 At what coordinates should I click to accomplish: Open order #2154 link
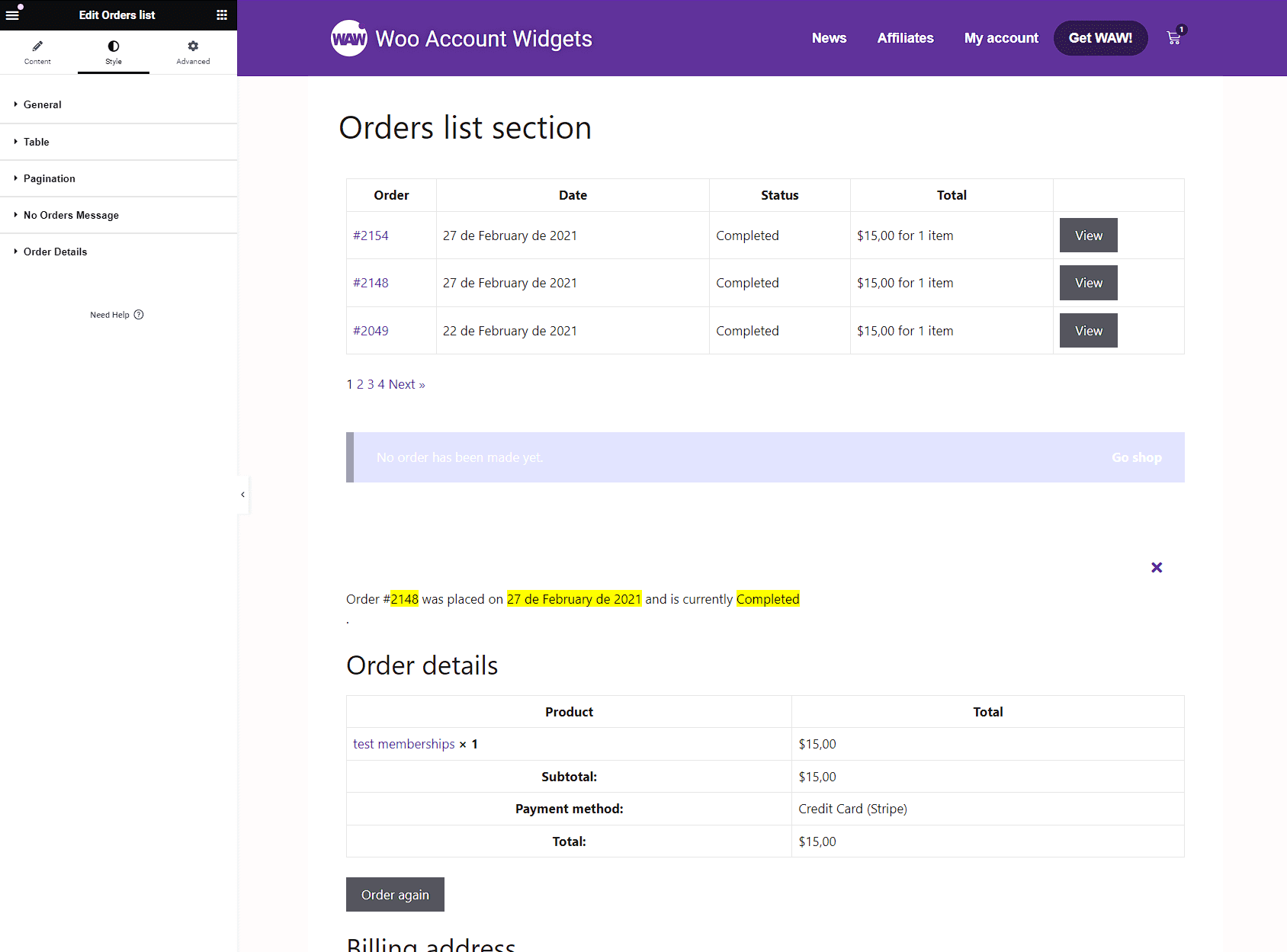pos(371,236)
